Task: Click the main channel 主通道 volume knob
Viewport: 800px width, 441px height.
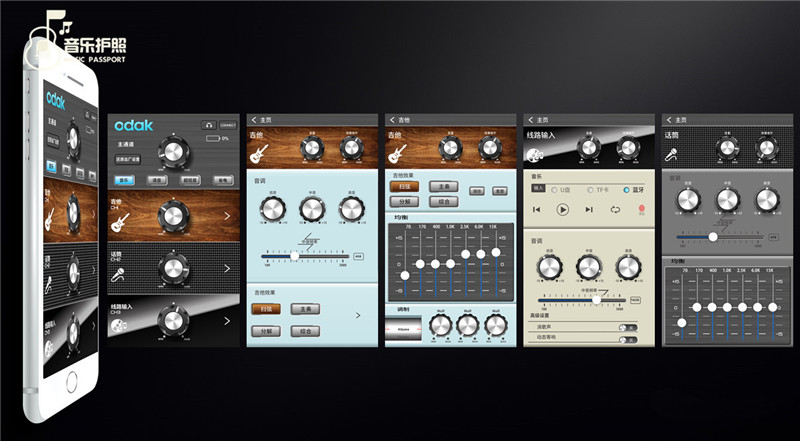Action: coord(173,151)
